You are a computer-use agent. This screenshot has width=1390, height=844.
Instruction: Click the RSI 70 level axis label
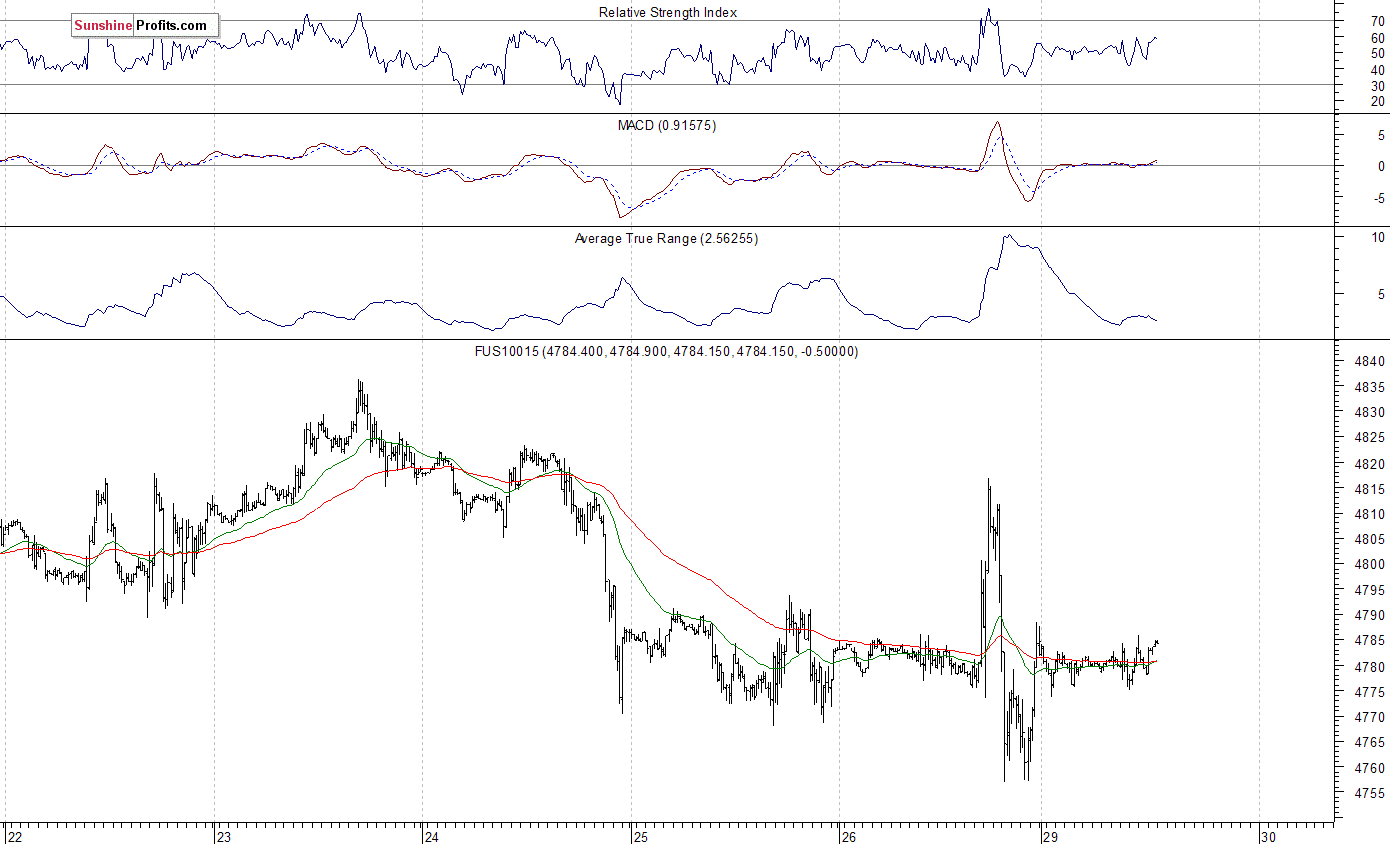click(x=1377, y=21)
